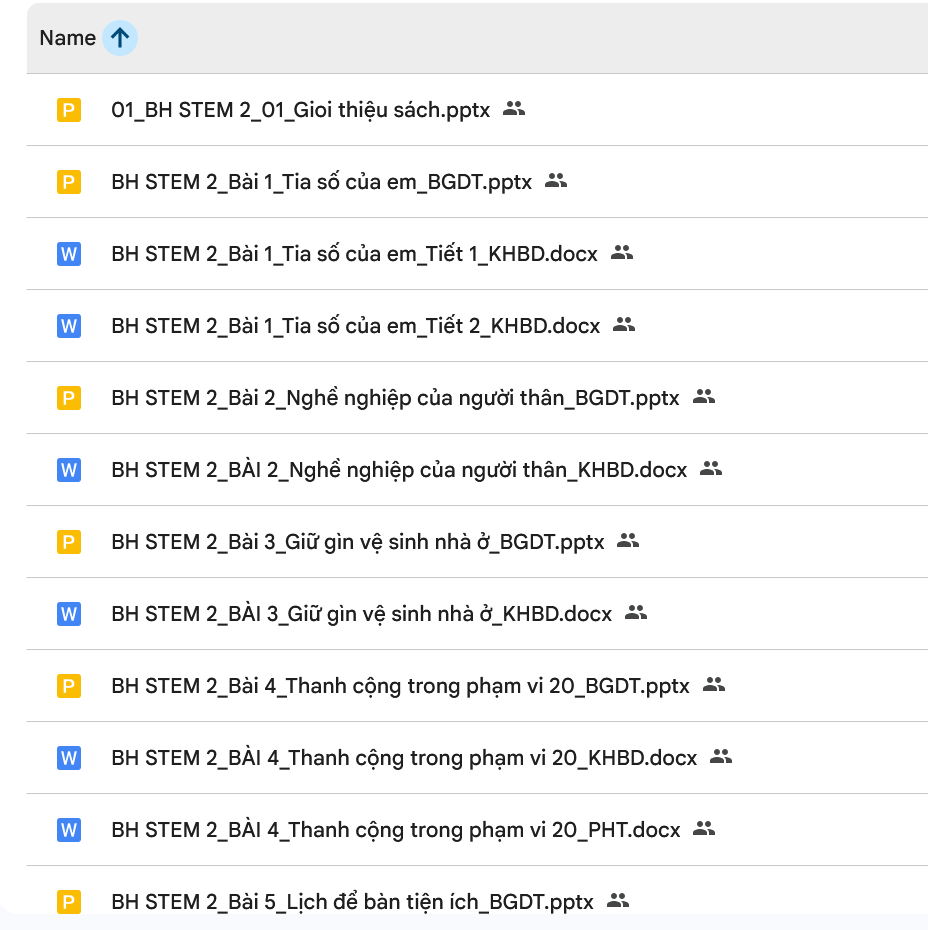
Task: Click shared people icon beside Tia số của em_BGDT.pptx
Action: coord(556,181)
